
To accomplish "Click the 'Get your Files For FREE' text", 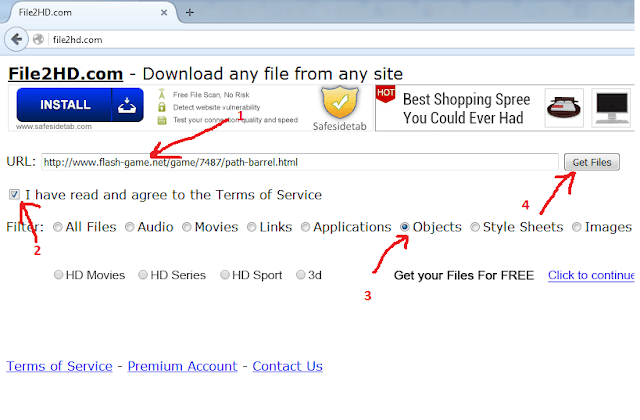I will pyautogui.click(x=464, y=276).
